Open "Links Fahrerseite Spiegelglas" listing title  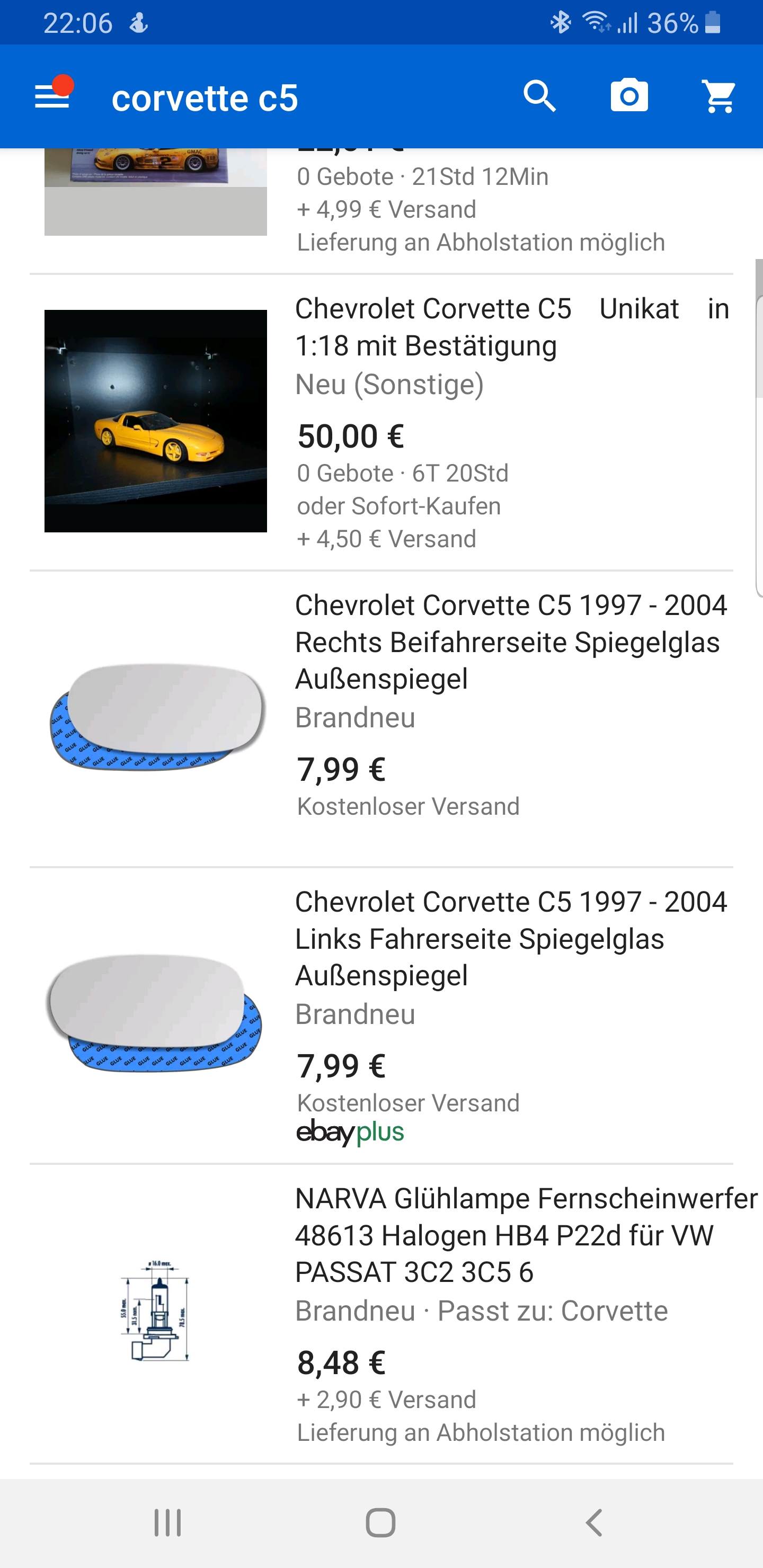pyautogui.click(x=510, y=938)
